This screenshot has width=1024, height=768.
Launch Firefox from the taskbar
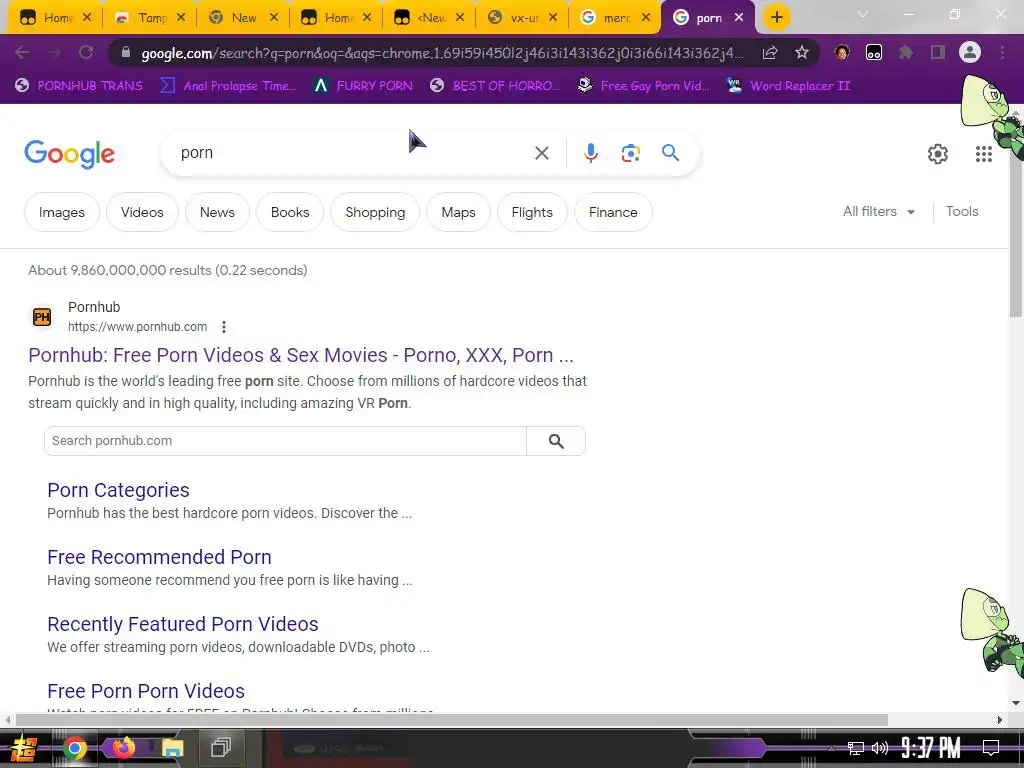point(123,748)
